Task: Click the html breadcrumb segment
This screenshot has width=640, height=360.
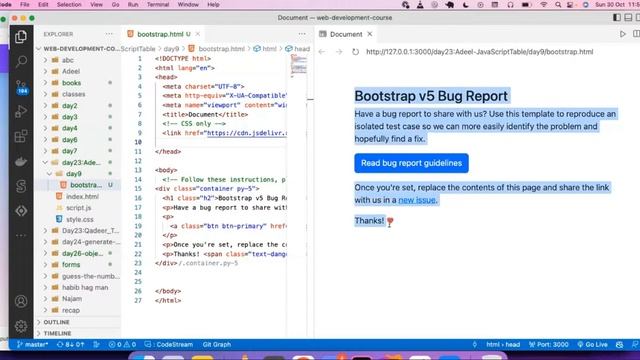Action: [269, 49]
